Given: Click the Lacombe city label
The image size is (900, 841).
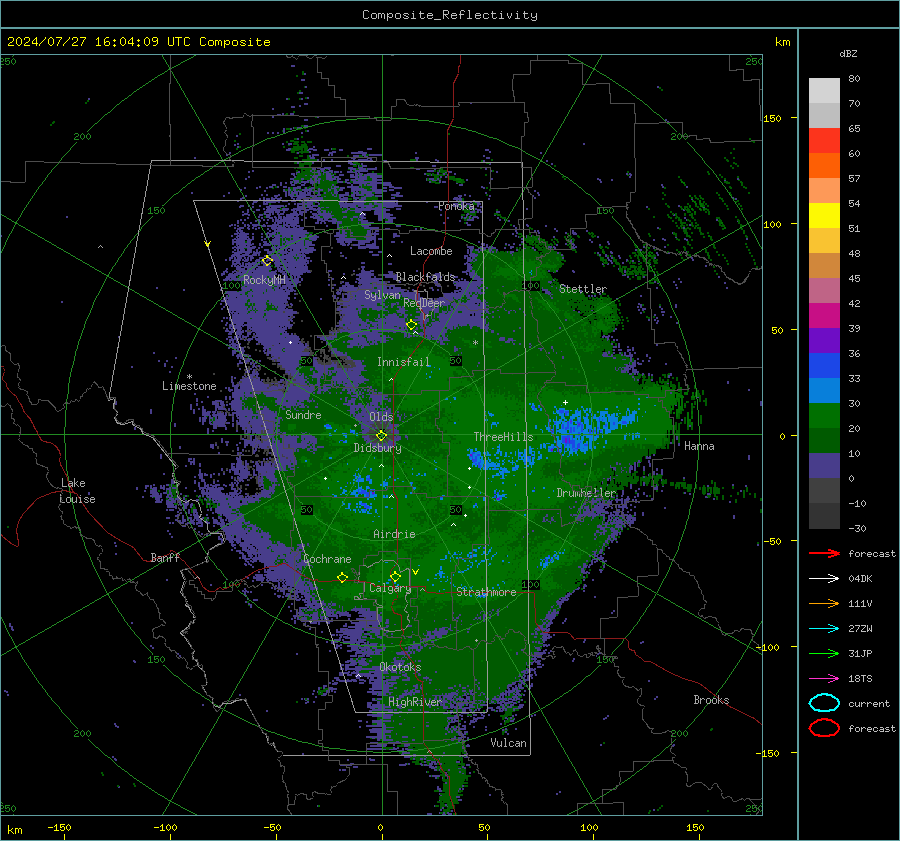Looking at the screenshot, I should pos(431,251).
